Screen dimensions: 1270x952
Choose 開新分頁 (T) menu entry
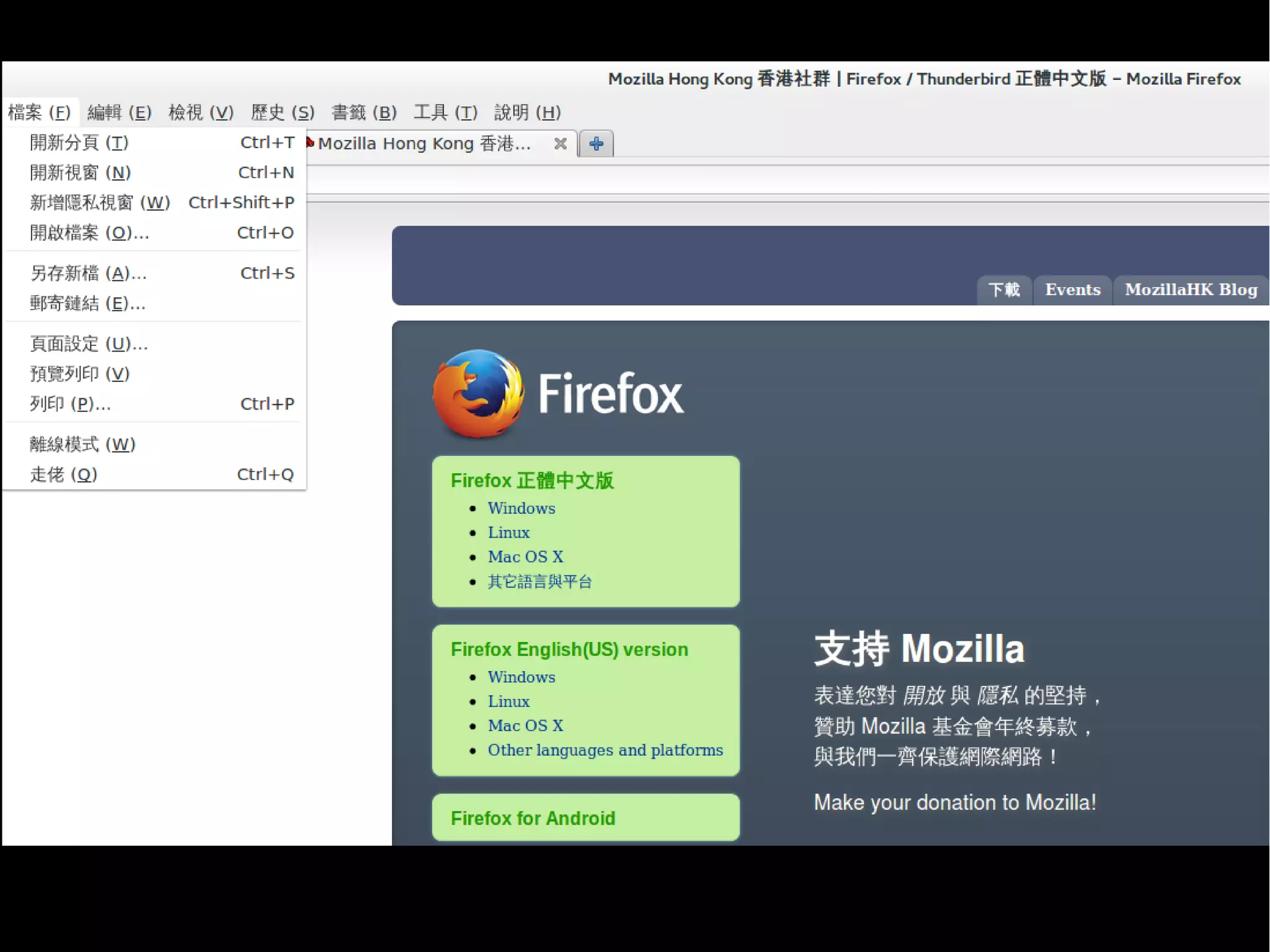154,143
